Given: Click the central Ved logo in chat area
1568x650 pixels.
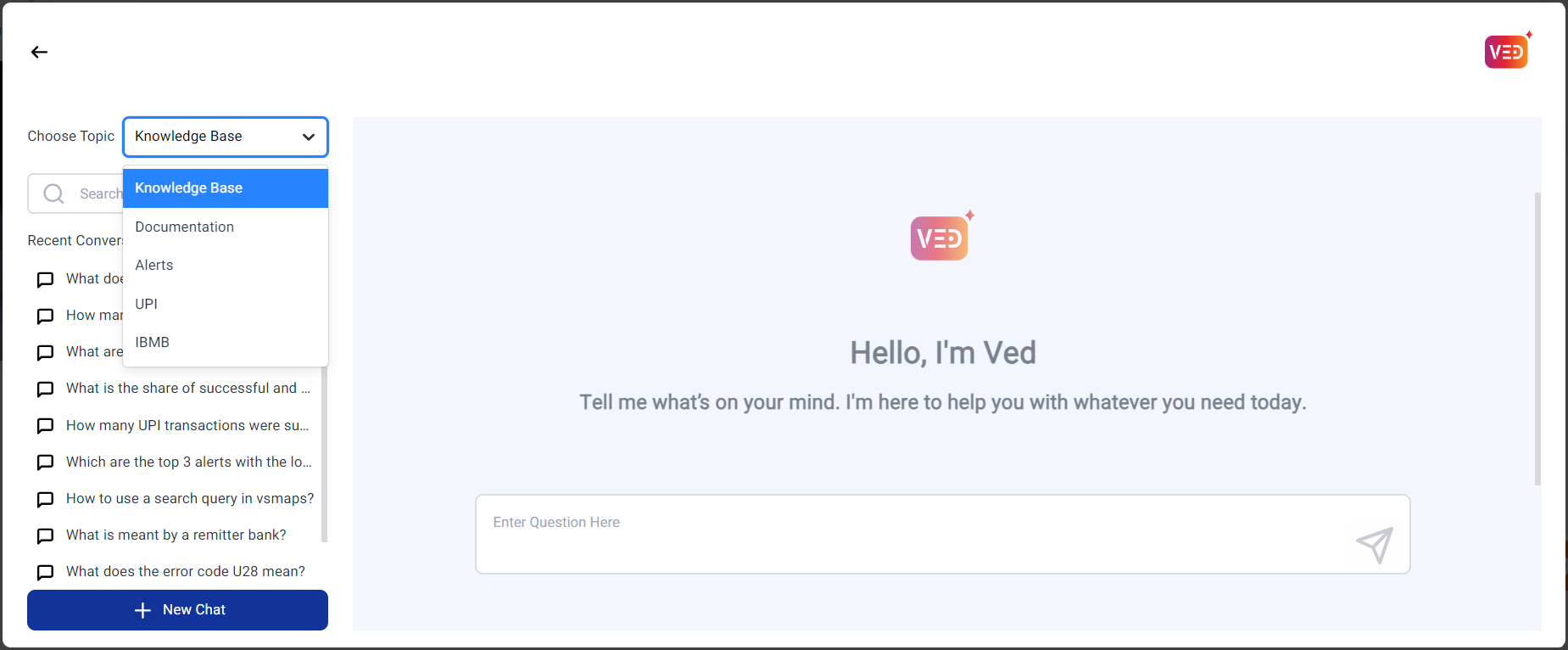Looking at the screenshot, I should pyautogui.click(x=940, y=238).
